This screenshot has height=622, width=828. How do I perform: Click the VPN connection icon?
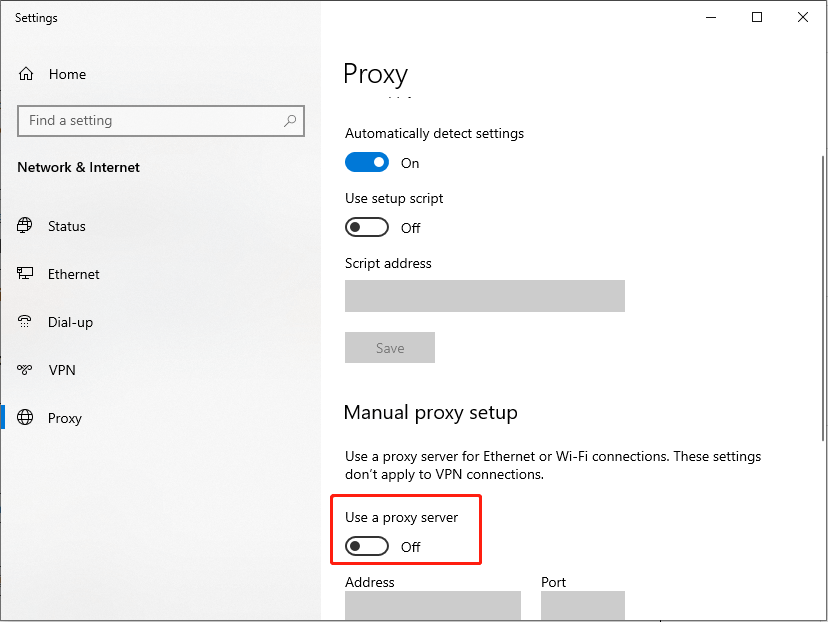(24, 370)
